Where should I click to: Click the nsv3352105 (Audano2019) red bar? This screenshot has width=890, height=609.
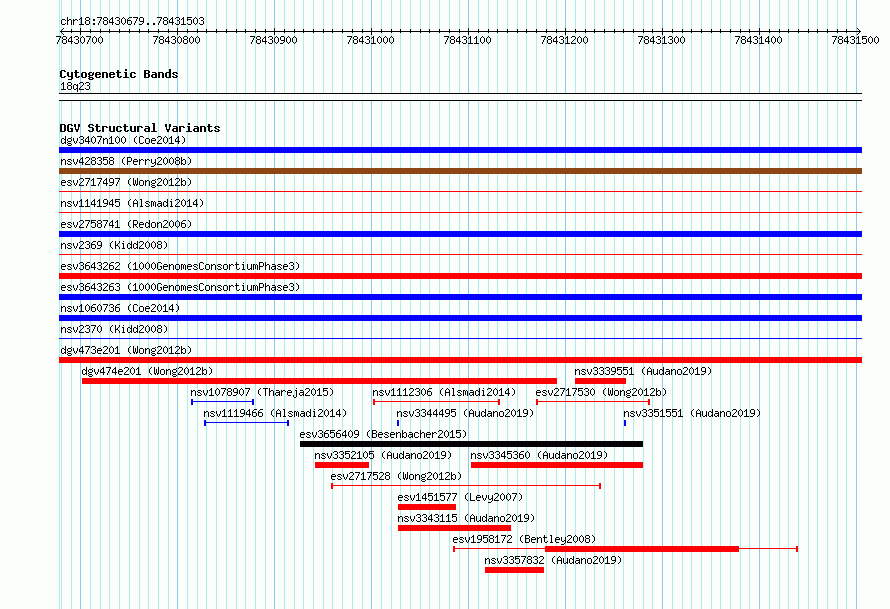(342, 465)
